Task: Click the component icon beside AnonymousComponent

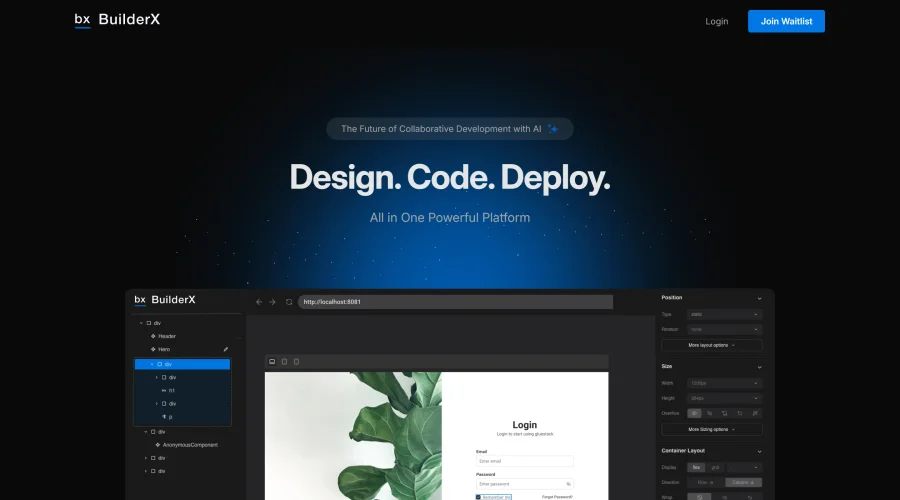Action: click(x=157, y=445)
